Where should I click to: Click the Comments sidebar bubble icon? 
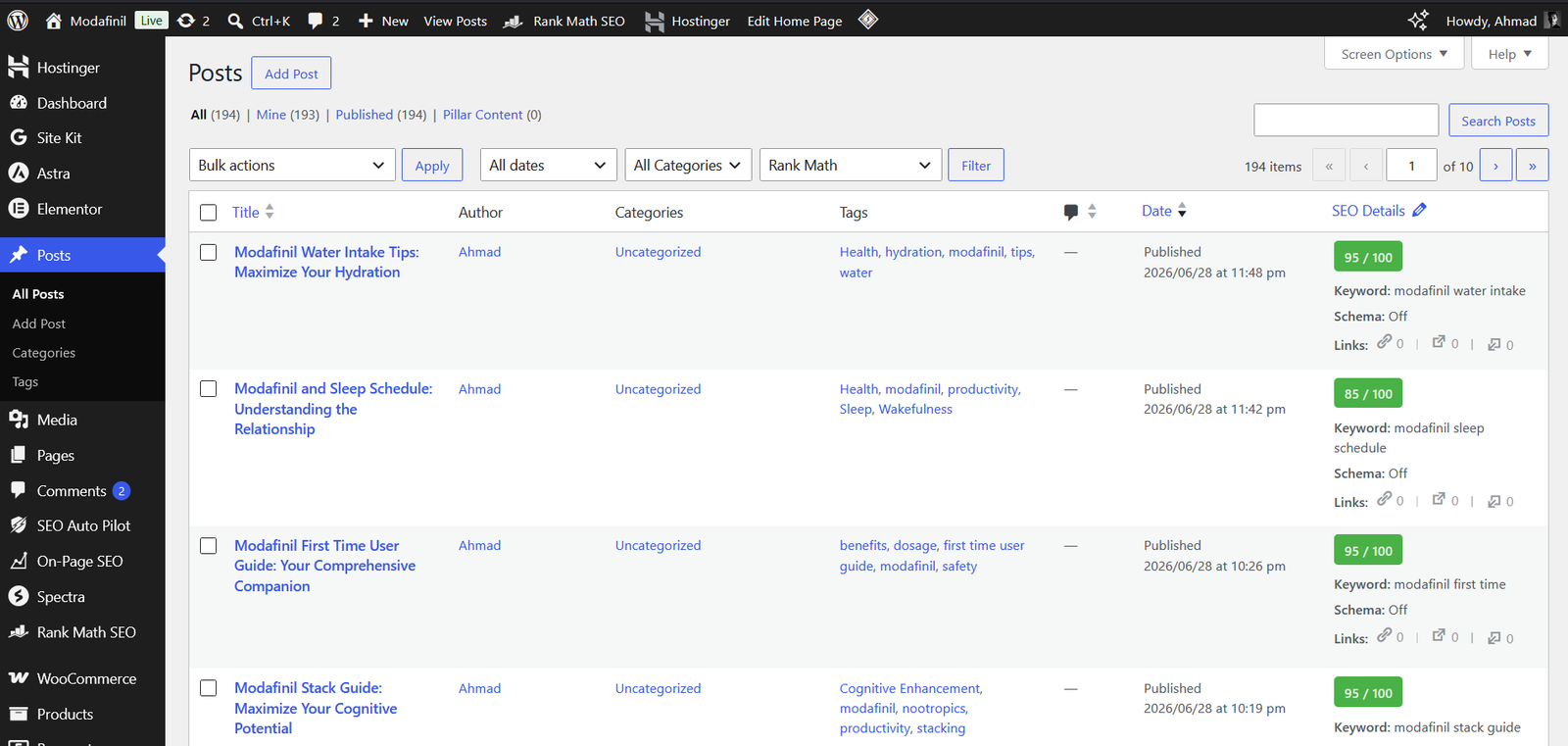click(18, 490)
